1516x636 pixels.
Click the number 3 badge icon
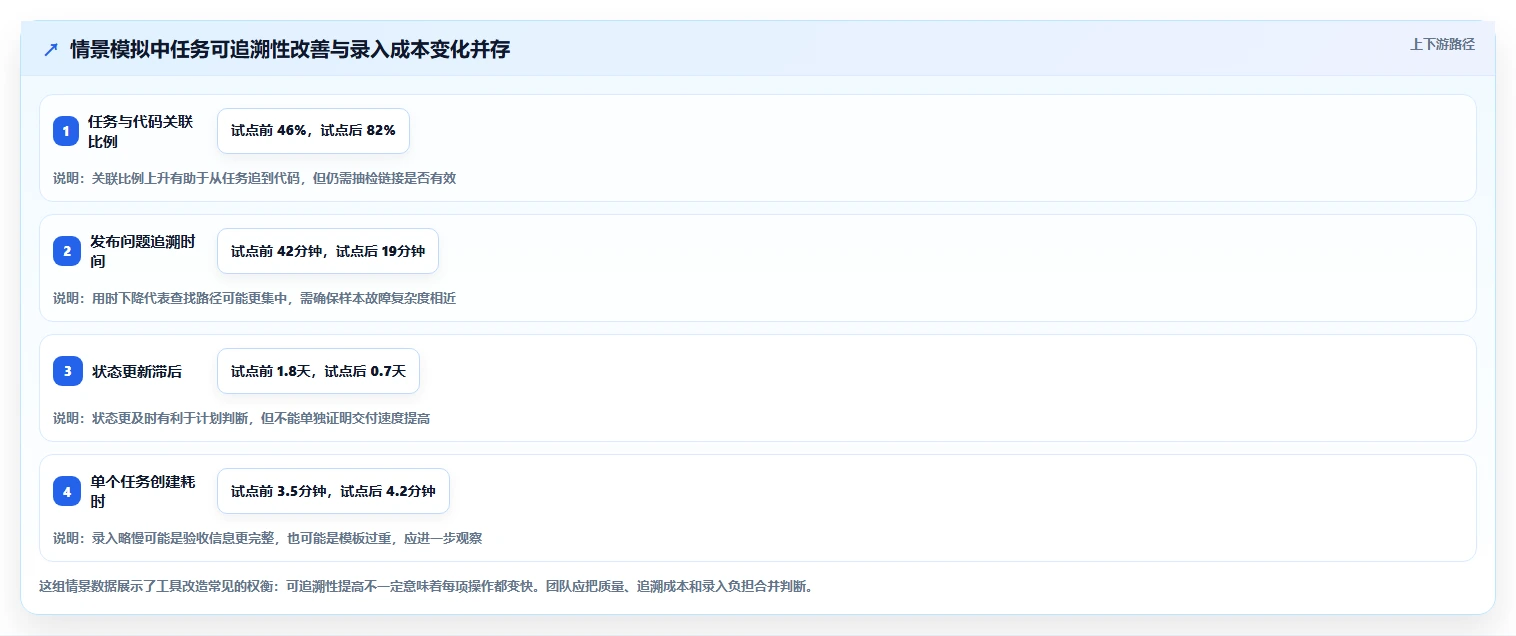66,371
